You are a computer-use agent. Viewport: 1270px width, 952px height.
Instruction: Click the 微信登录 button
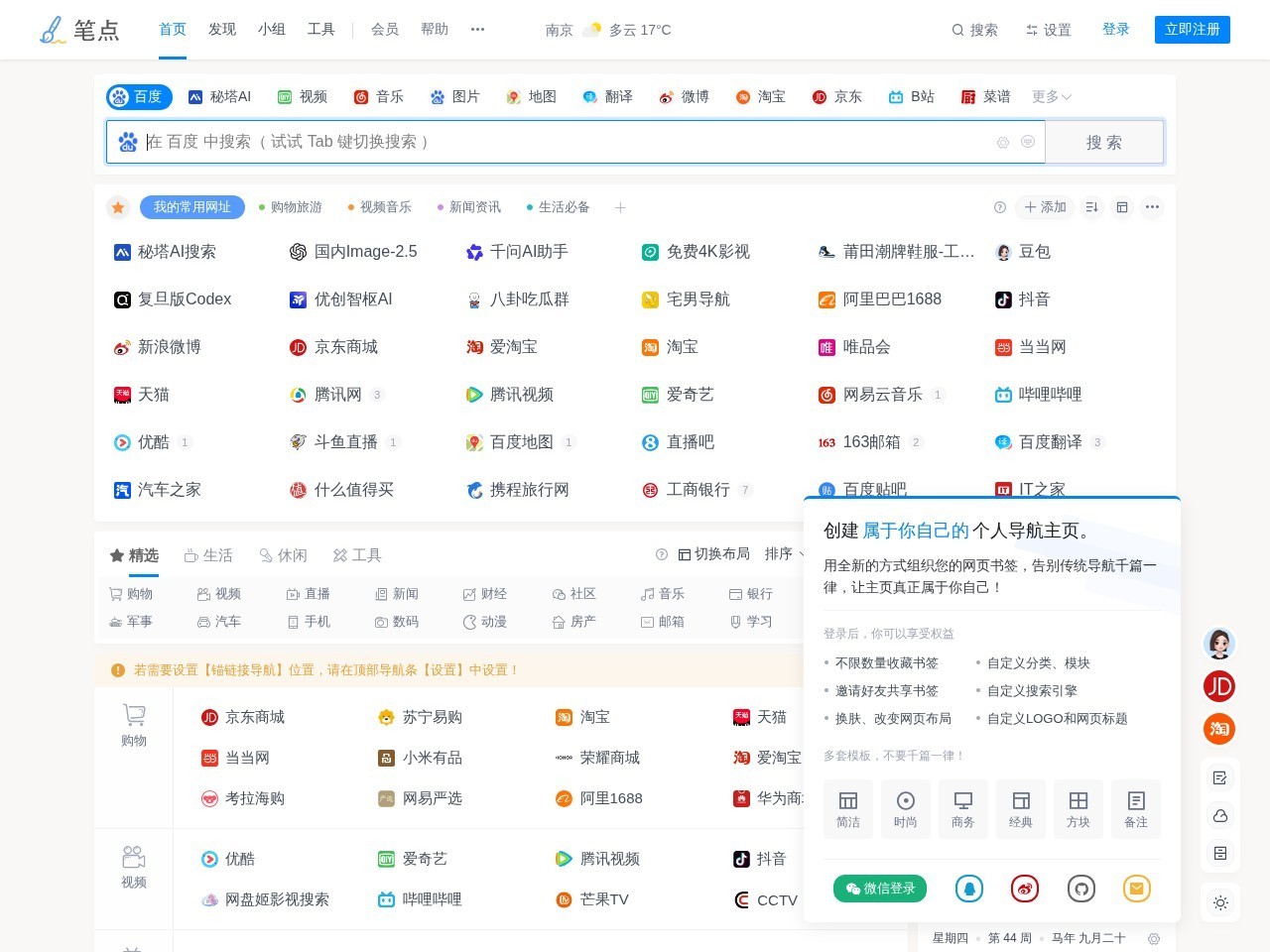click(880, 889)
